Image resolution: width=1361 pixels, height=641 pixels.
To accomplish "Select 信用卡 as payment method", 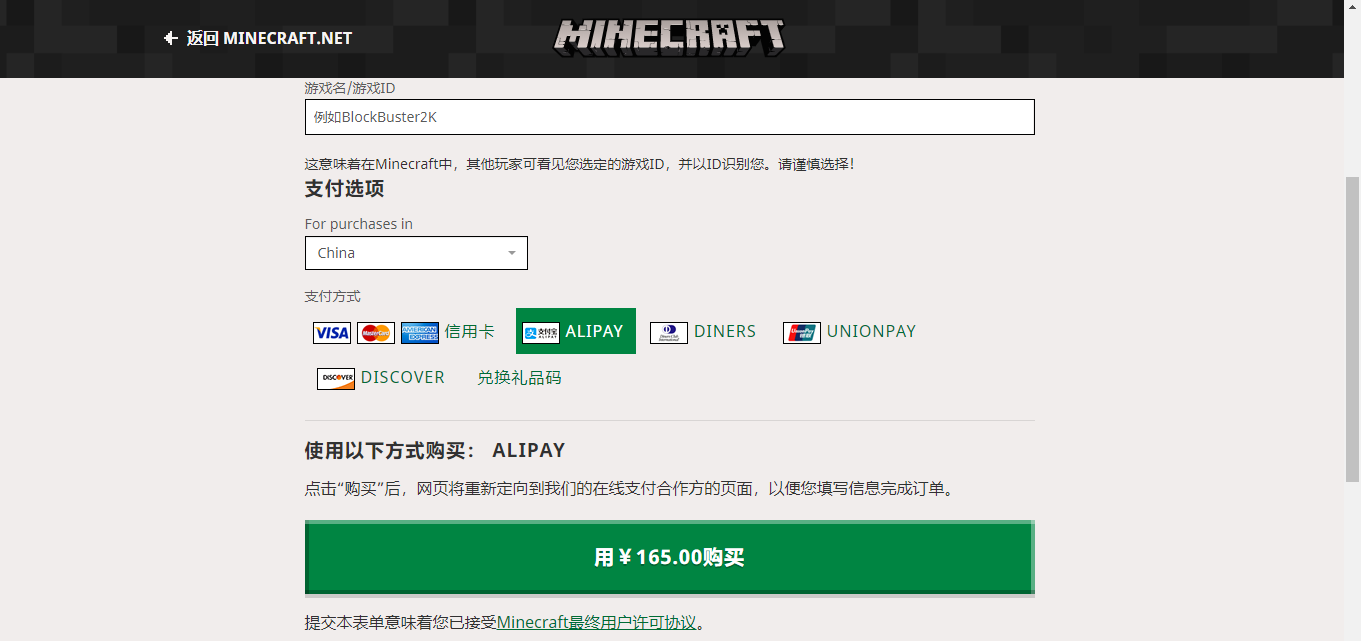I will point(470,331).
